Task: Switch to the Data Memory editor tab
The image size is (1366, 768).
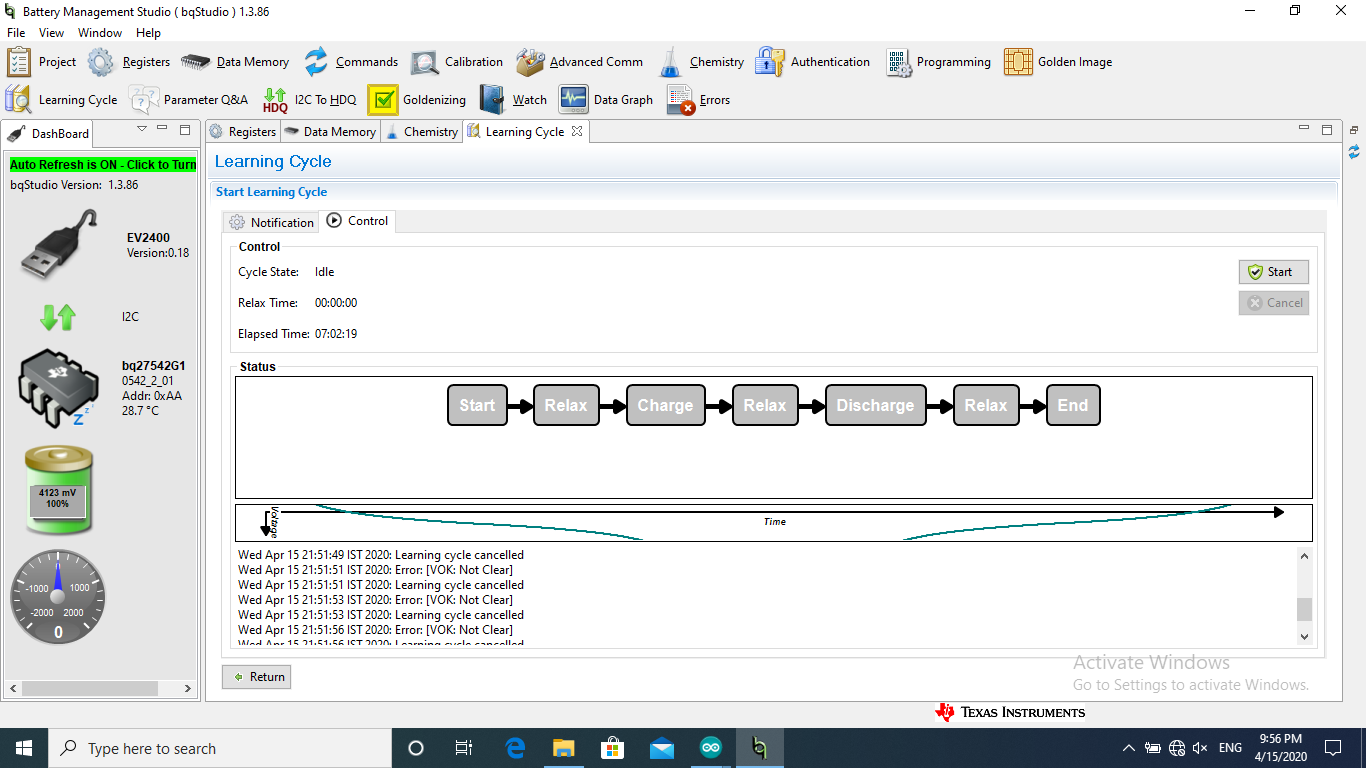Action: [x=330, y=132]
